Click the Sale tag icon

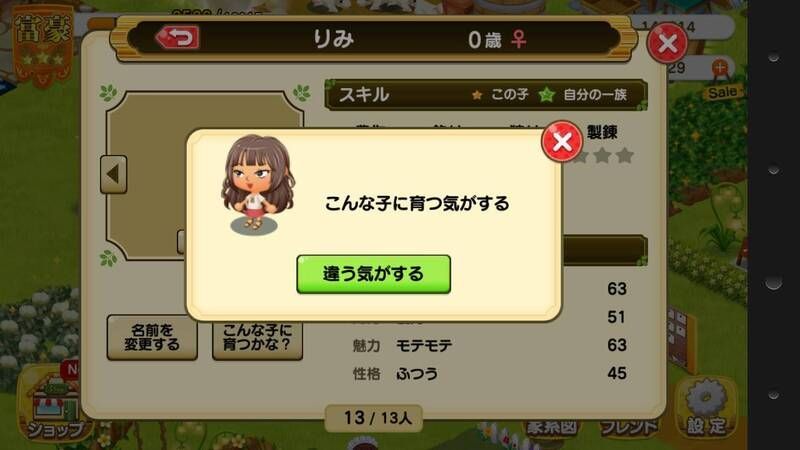click(x=722, y=92)
